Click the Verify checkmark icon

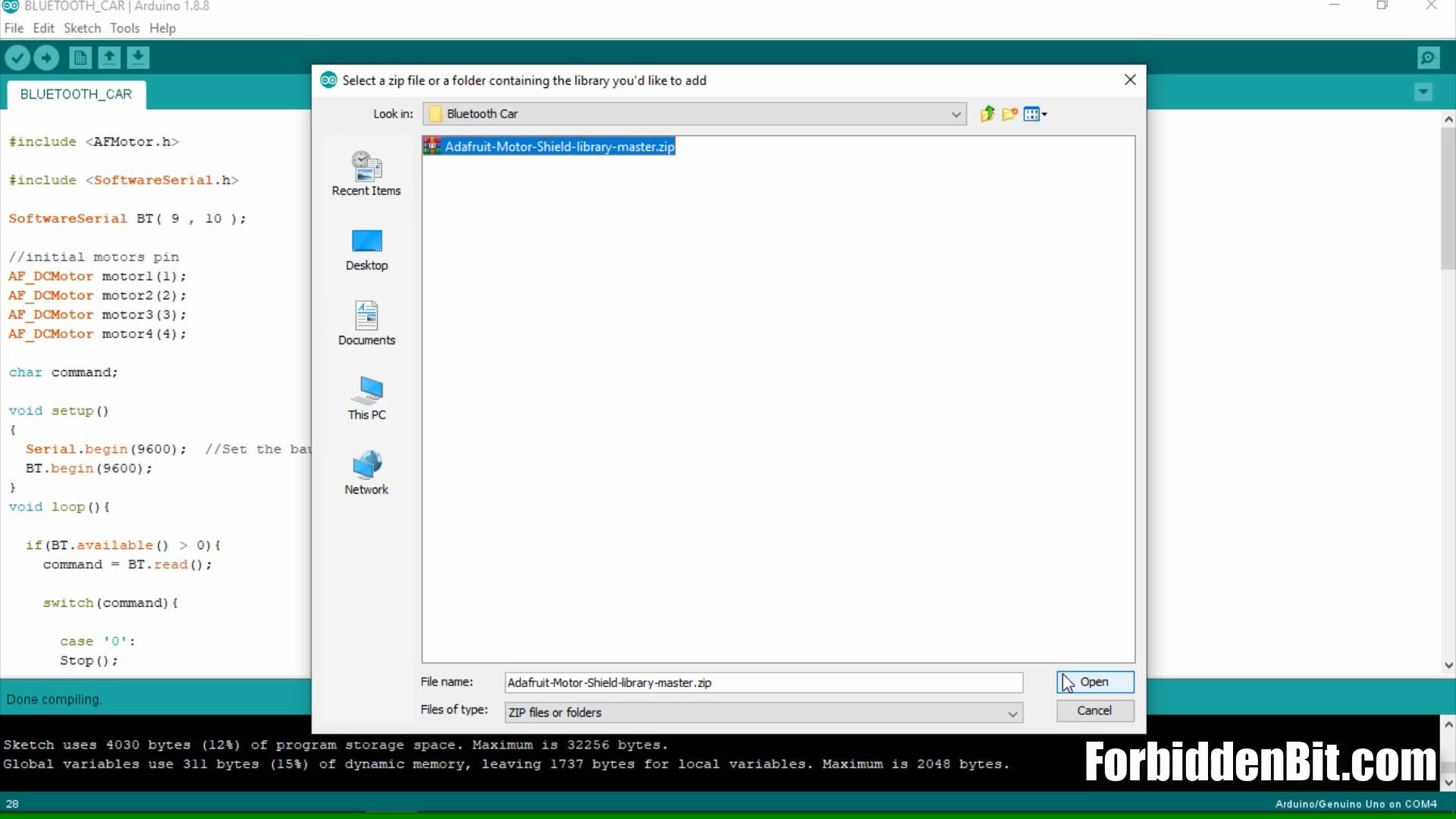pos(17,58)
